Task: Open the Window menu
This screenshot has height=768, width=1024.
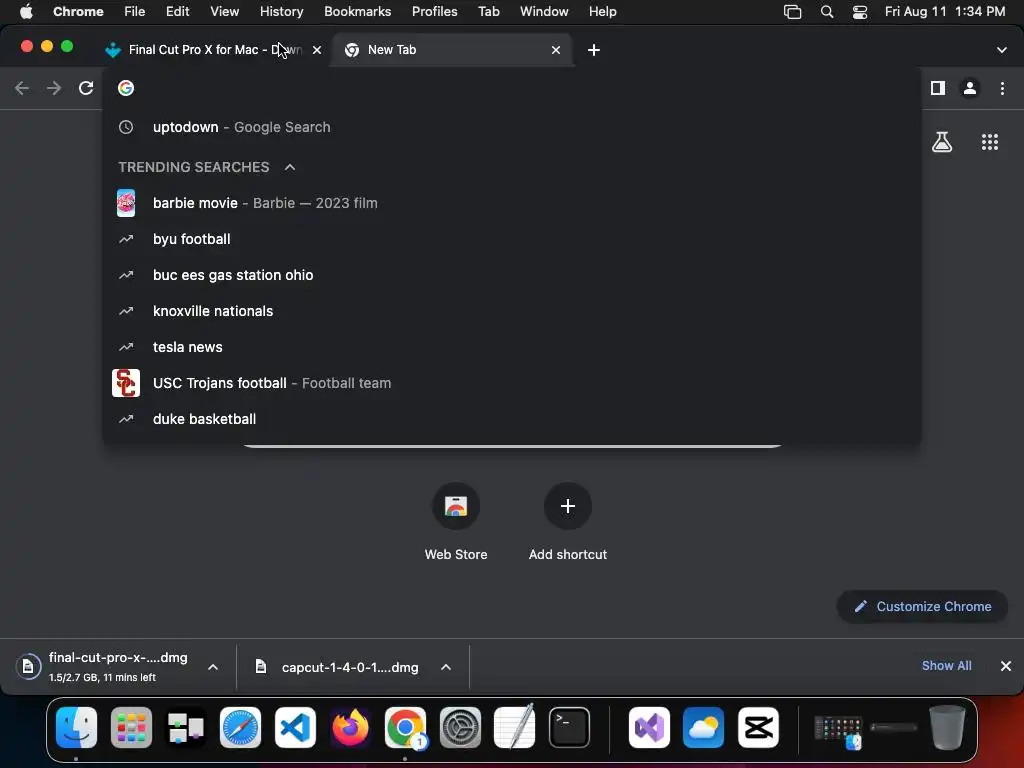Action: click(544, 12)
